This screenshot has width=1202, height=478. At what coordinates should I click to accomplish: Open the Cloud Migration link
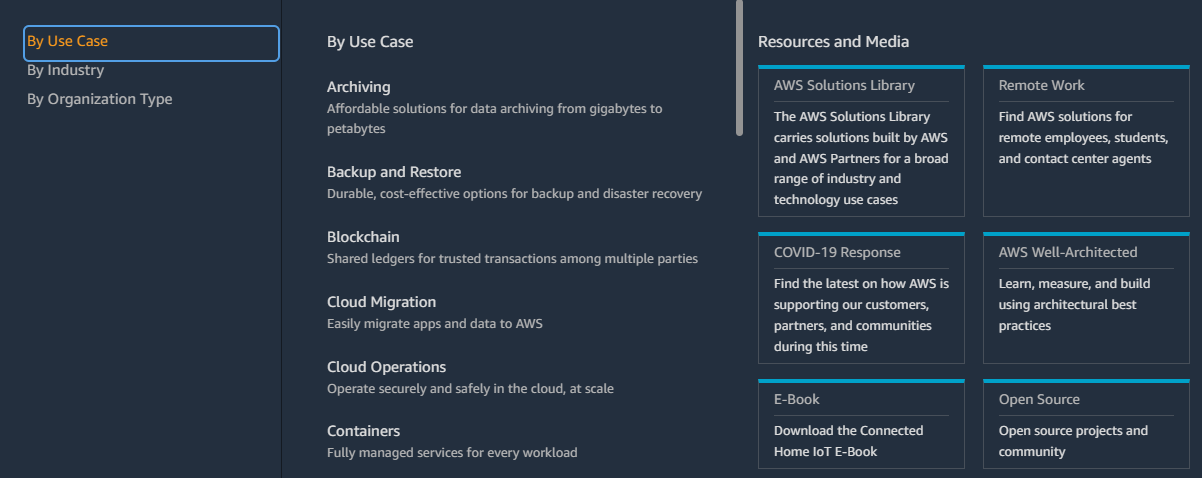click(381, 302)
